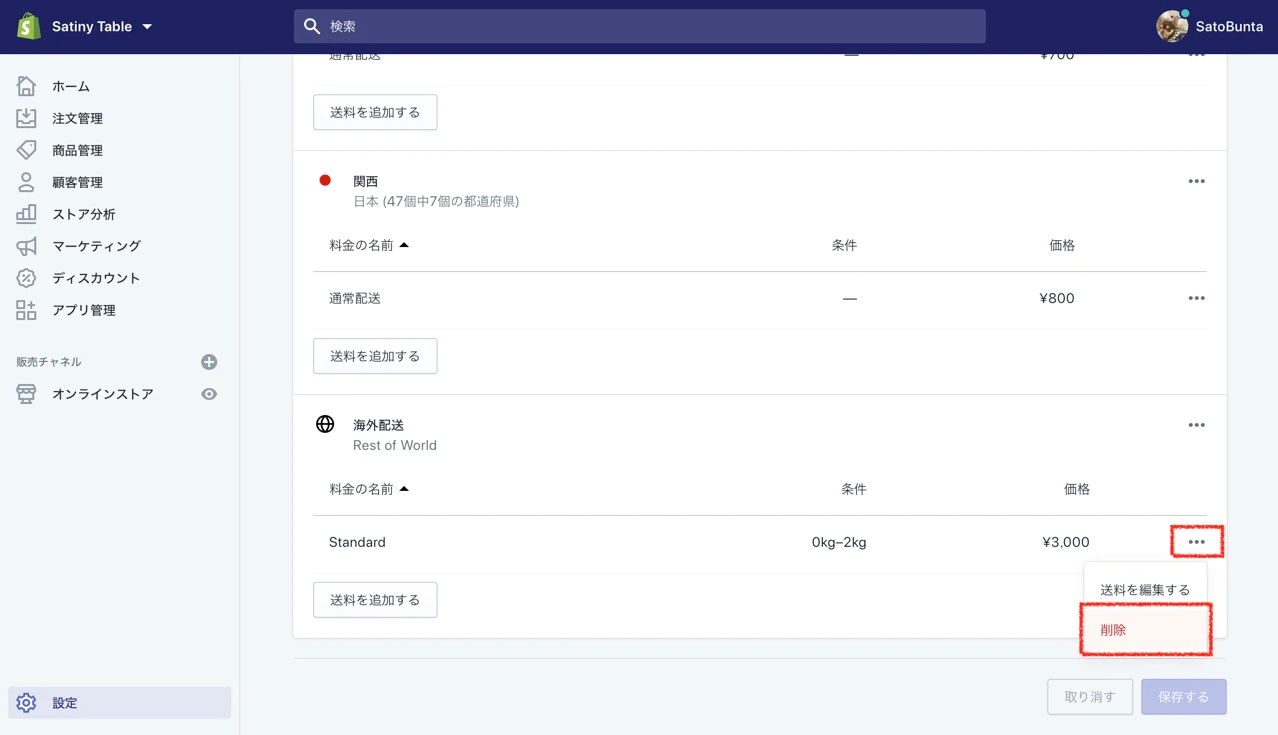Click the 商品管理 tag icon
Screen dimensions: 1278x735
[26, 150]
